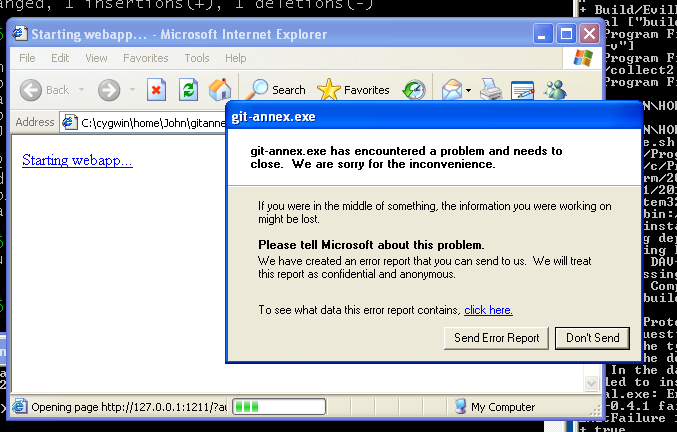Click scrollbar down arrow in IE page
This screenshot has height=432, width=677.
point(591,382)
